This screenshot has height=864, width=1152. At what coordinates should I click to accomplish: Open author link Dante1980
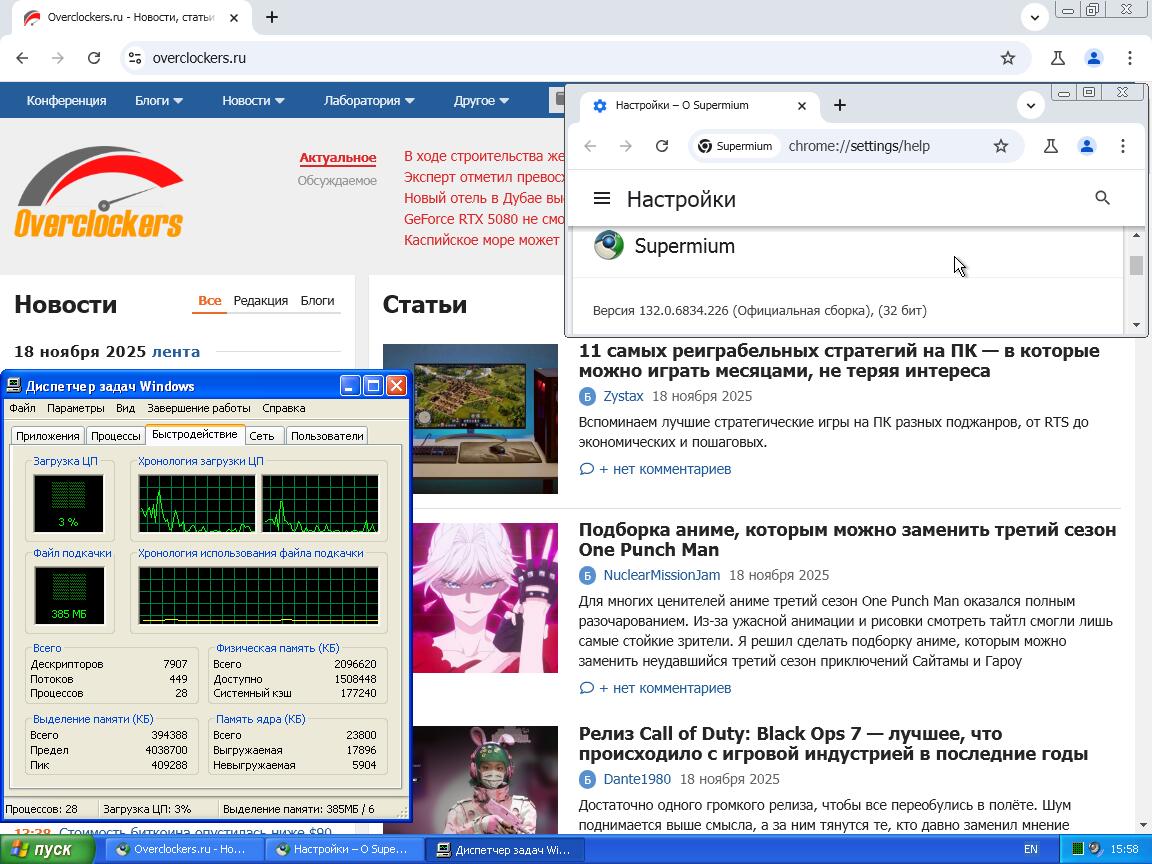pos(637,779)
